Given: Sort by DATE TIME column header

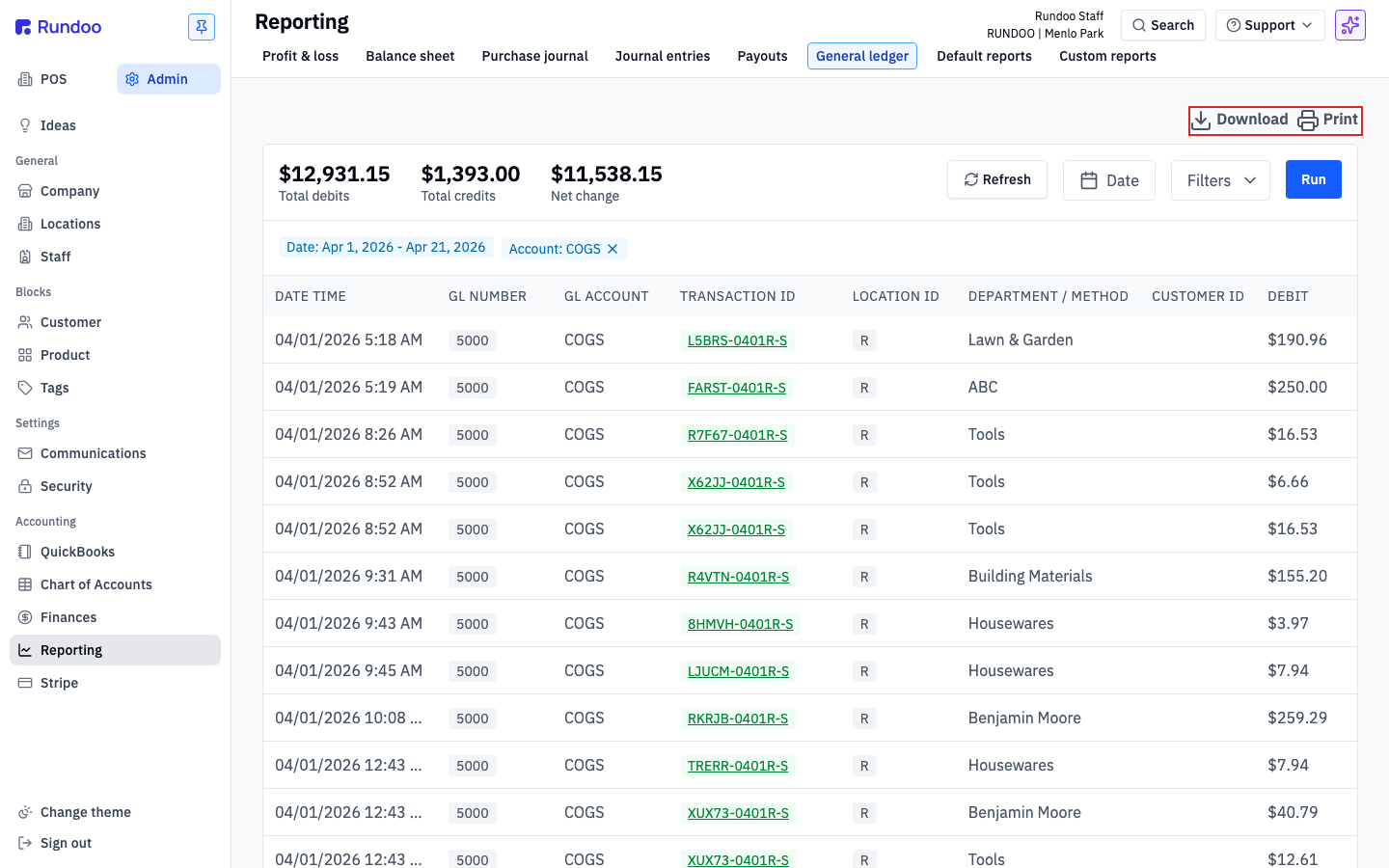Looking at the screenshot, I should click(311, 296).
